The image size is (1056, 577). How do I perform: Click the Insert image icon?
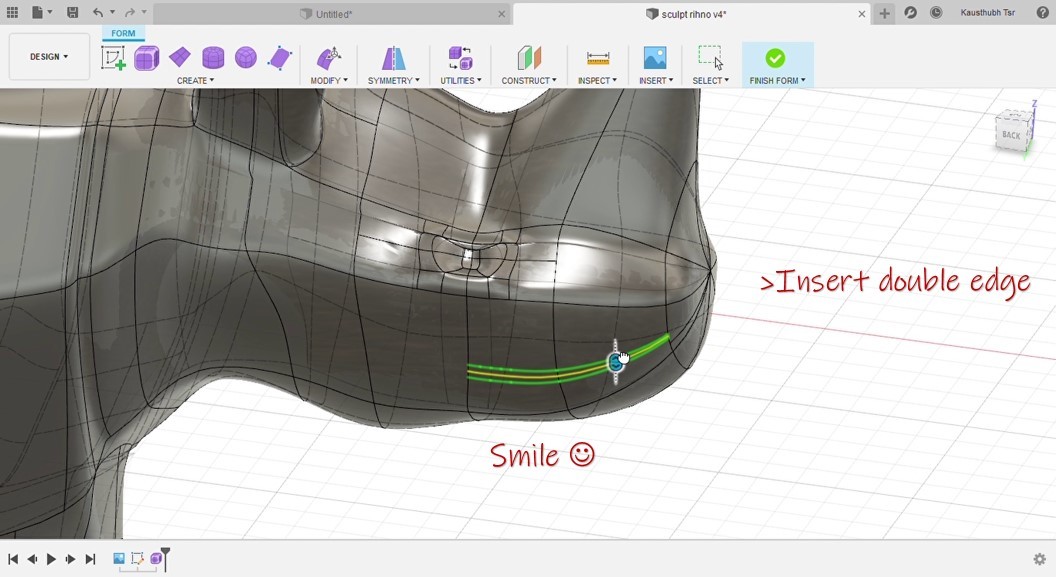tap(655, 58)
